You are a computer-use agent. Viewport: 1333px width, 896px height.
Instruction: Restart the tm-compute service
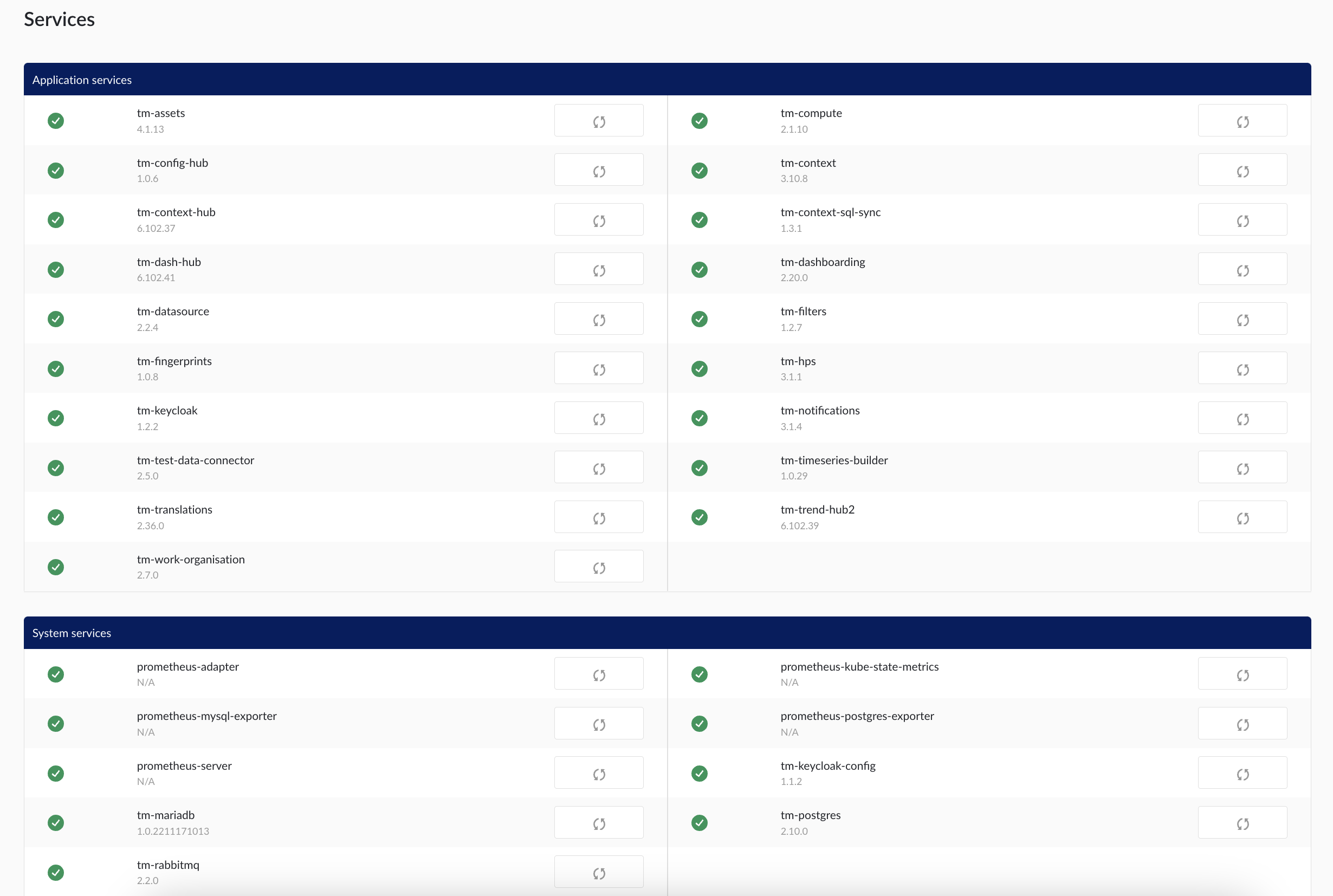coord(1243,121)
